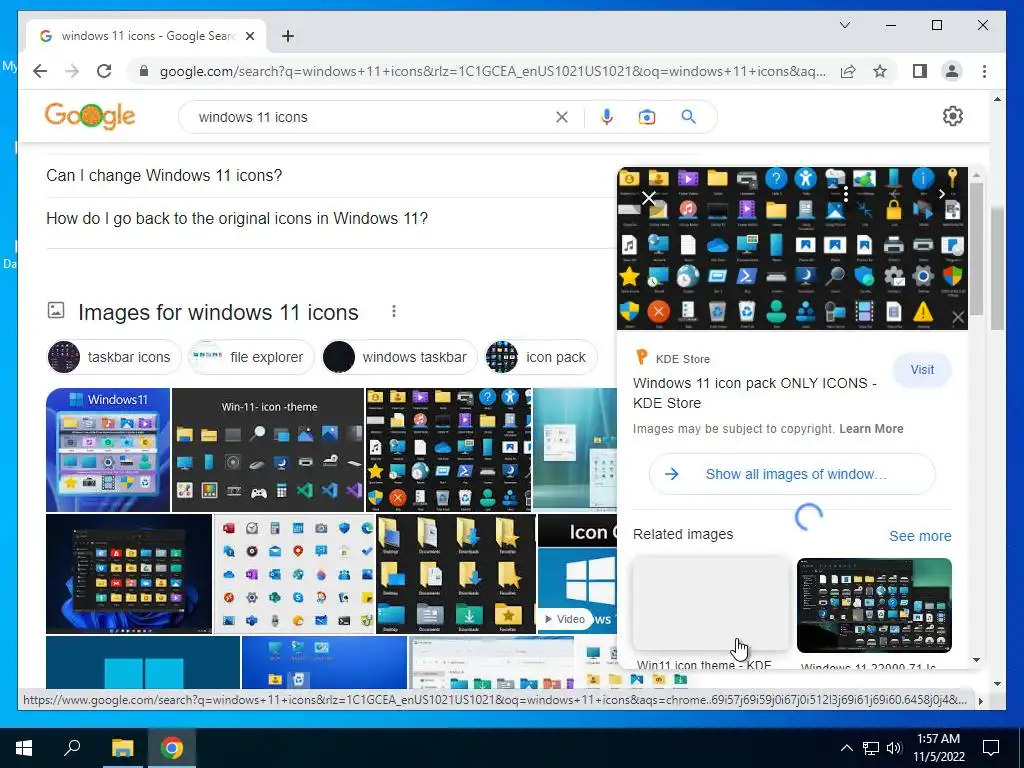The image size is (1024, 768).
Task: Click the image panel scrollbar thumb
Action: (976, 248)
